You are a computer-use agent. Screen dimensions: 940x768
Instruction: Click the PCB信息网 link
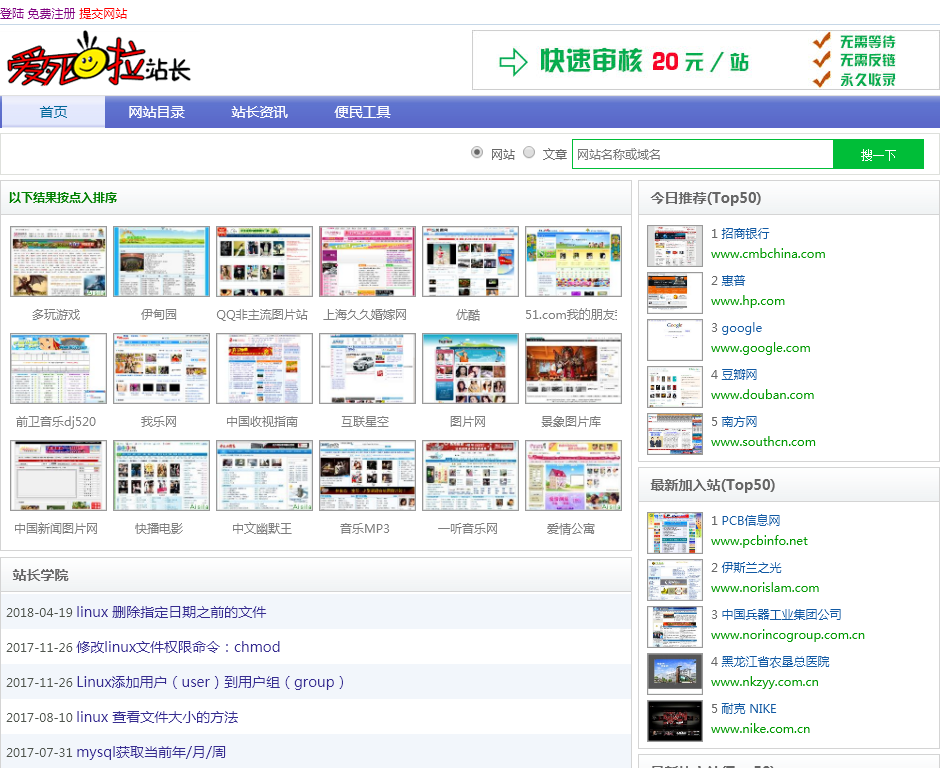(751, 520)
